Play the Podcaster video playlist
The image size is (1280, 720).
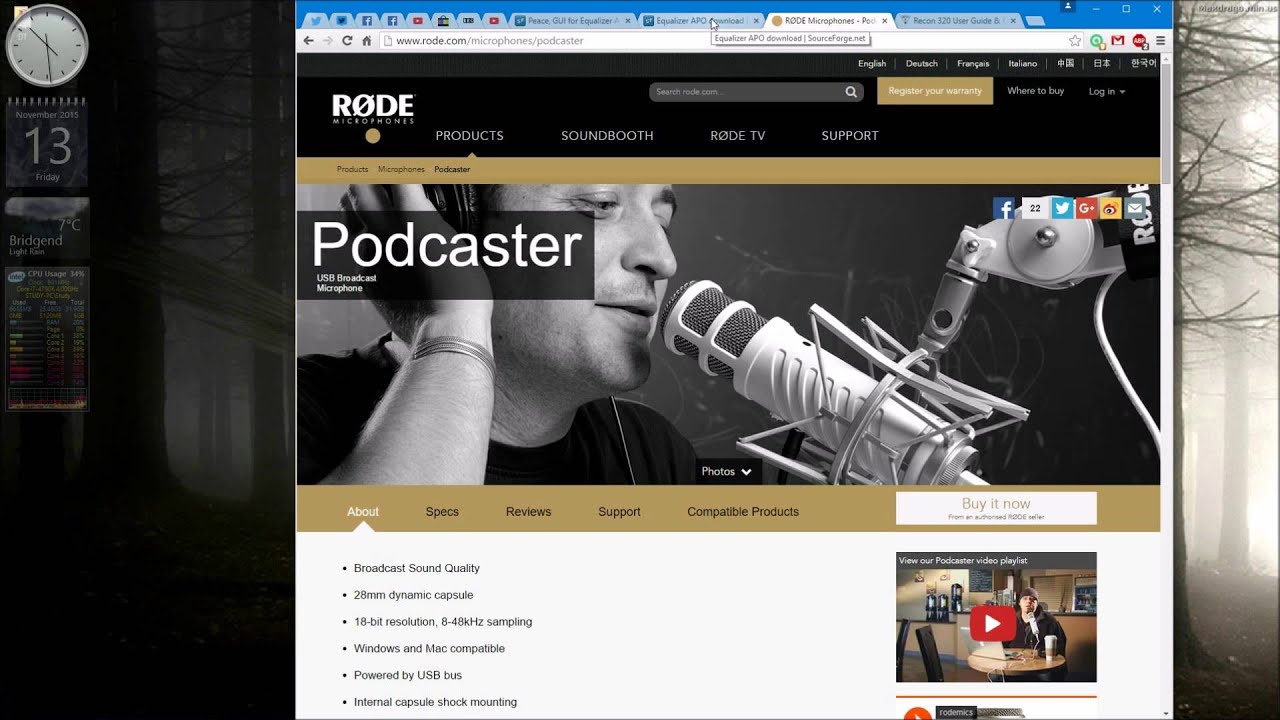991,624
